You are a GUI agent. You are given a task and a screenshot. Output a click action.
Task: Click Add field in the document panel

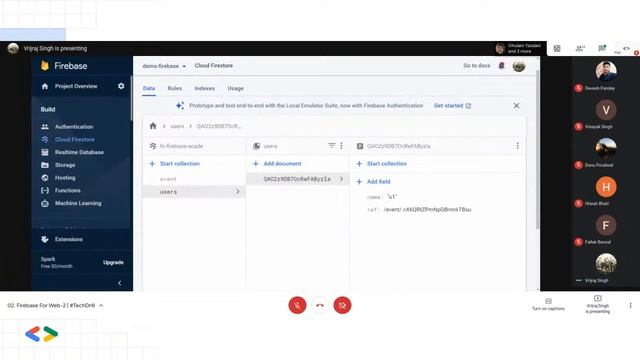tap(373, 182)
